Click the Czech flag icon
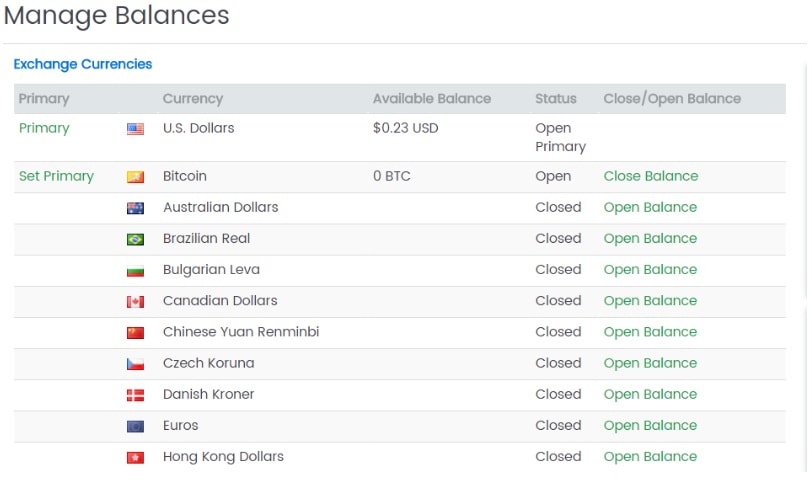 135,364
